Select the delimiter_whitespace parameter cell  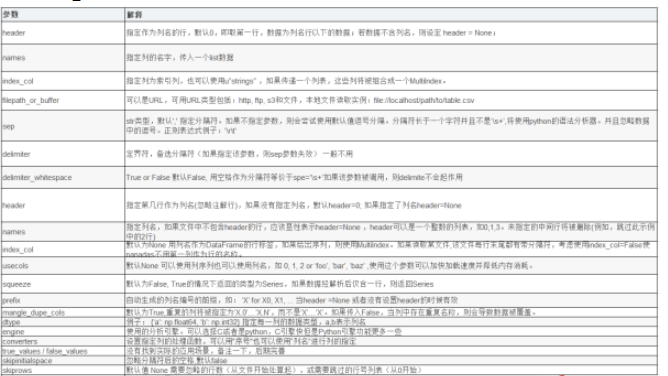63,178
